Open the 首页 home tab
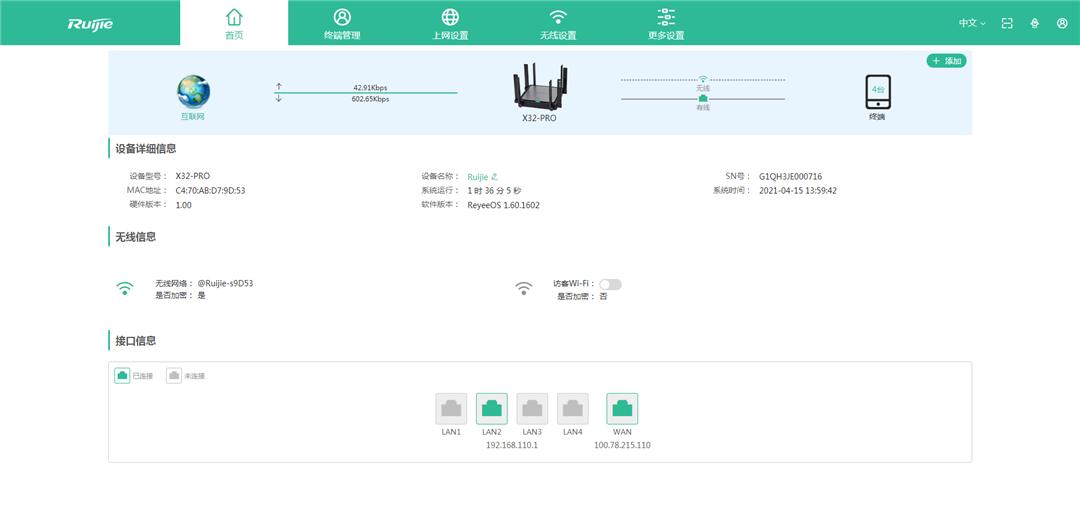Image resolution: width=1080 pixels, height=526 pixels. pos(234,23)
